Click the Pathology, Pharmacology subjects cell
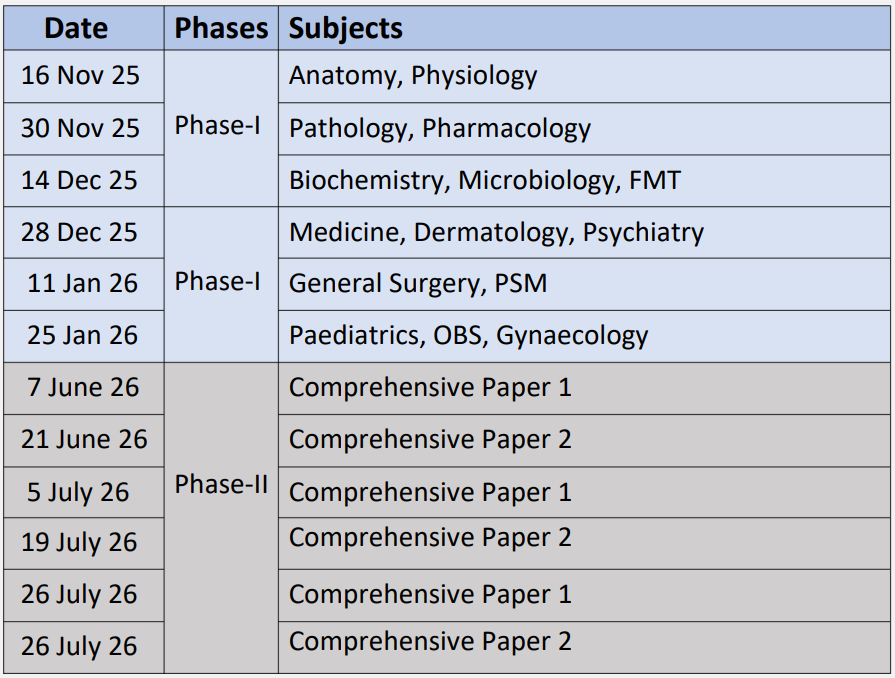This screenshot has height=678, width=895. click(x=440, y=128)
